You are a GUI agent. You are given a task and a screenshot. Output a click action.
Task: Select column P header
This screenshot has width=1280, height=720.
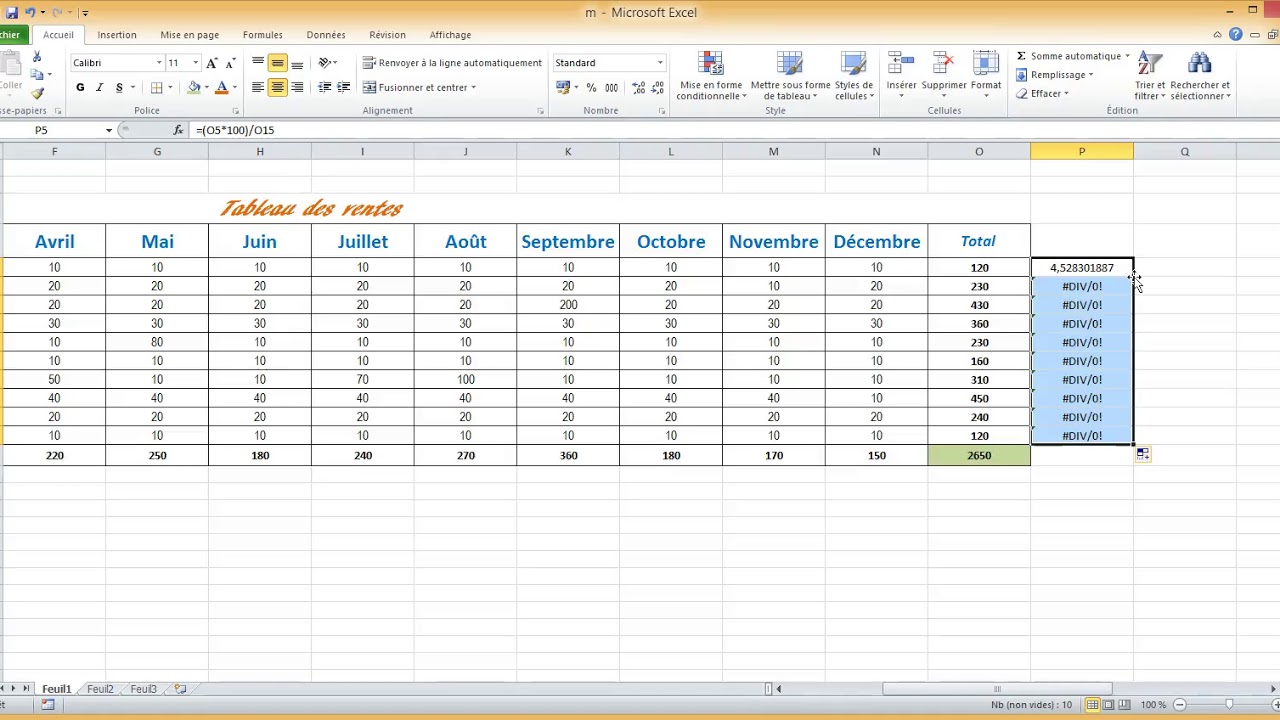click(1082, 151)
